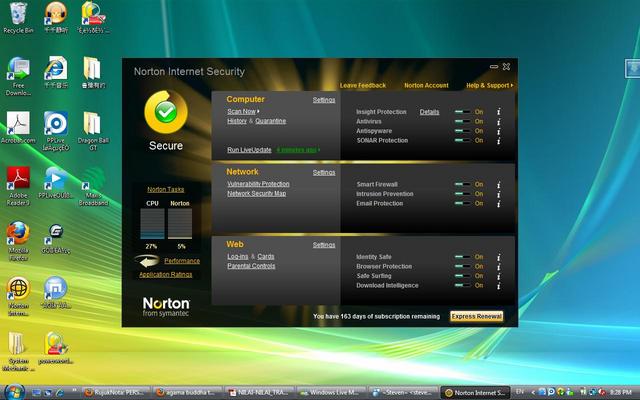The height and width of the screenshot is (400, 640).
Task: Click the Express Renewal button
Action: [x=476, y=316]
